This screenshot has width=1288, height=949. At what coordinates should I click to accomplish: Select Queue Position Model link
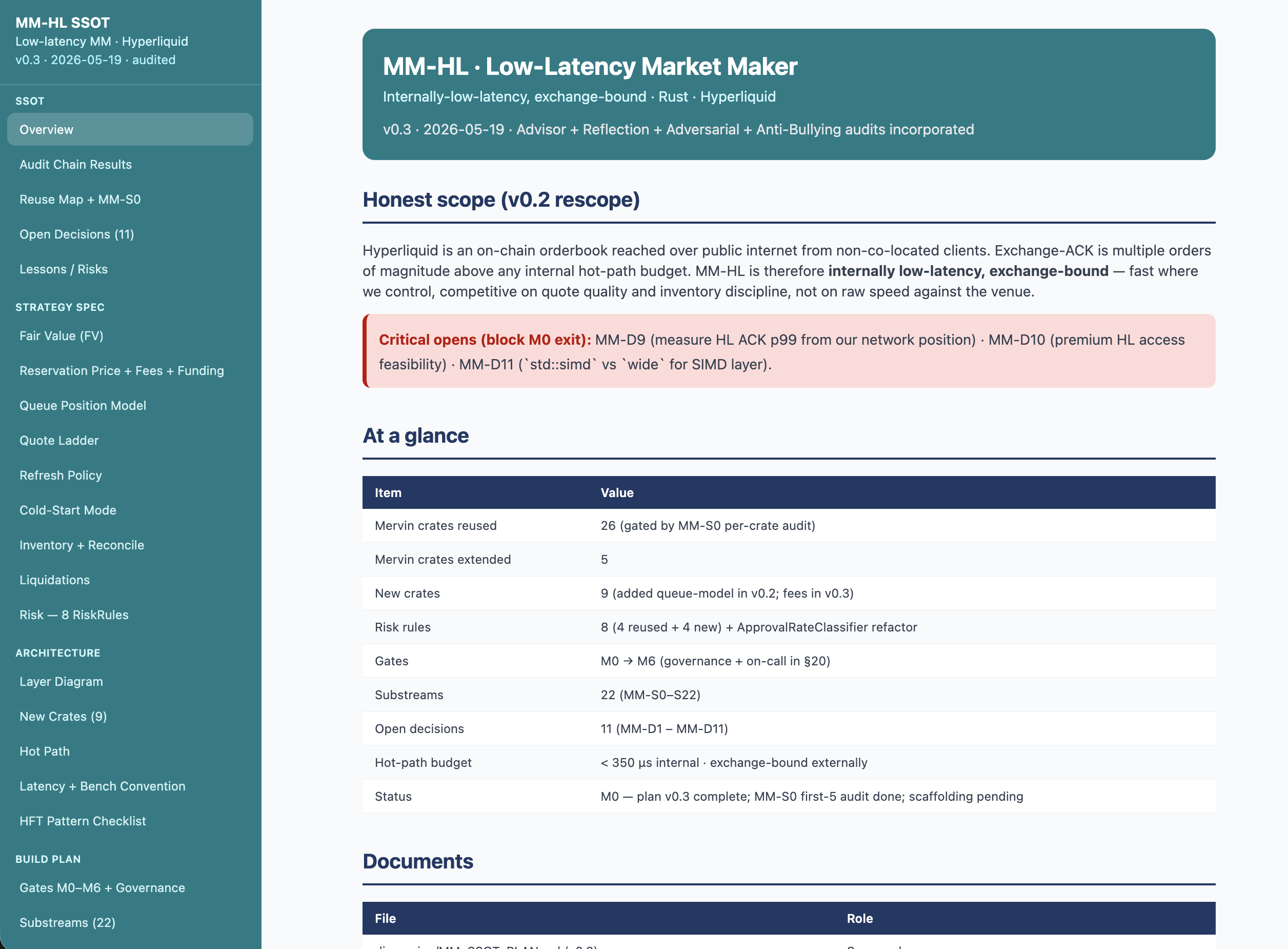pos(130,406)
